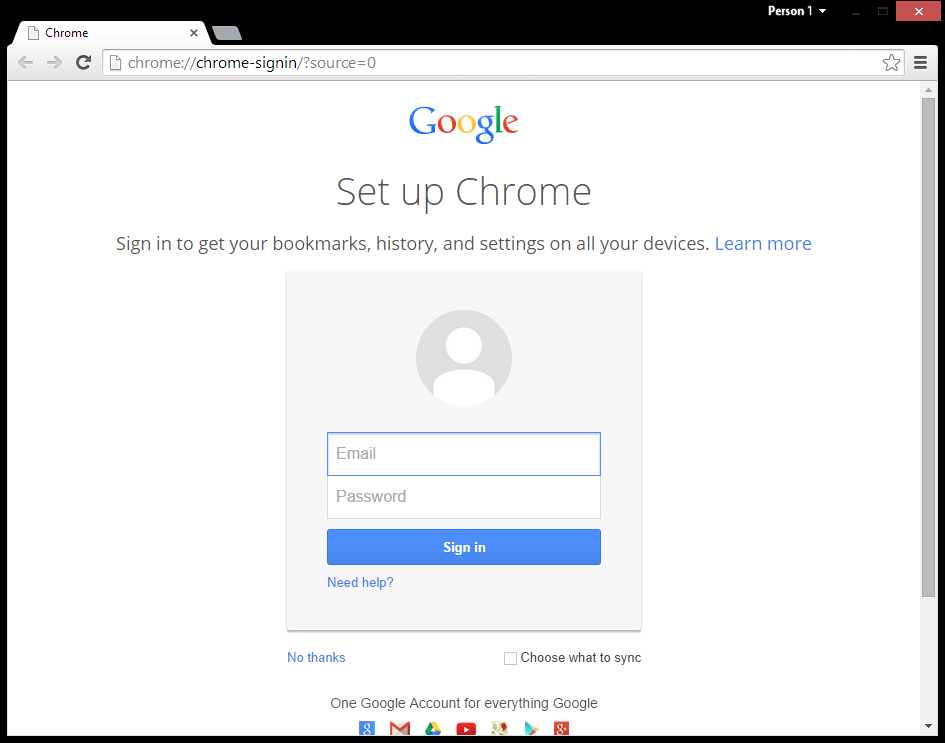945x743 pixels.
Task: Reload the current page
Action: click(83, 63)
